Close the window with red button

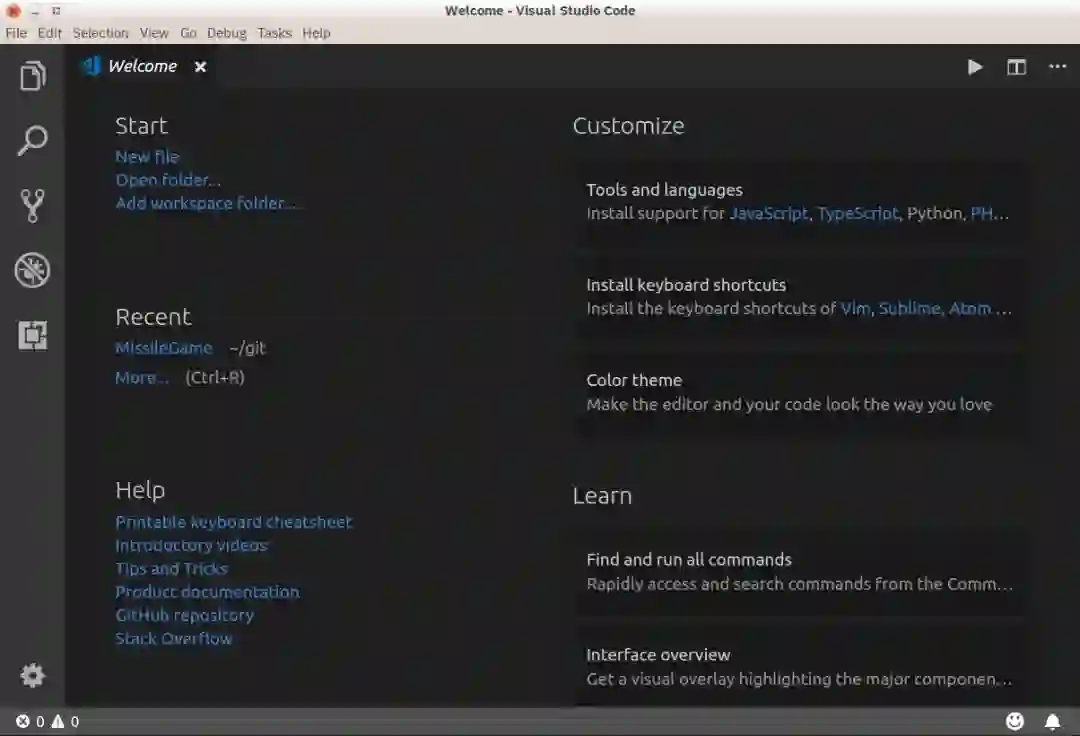coord(12,10)
